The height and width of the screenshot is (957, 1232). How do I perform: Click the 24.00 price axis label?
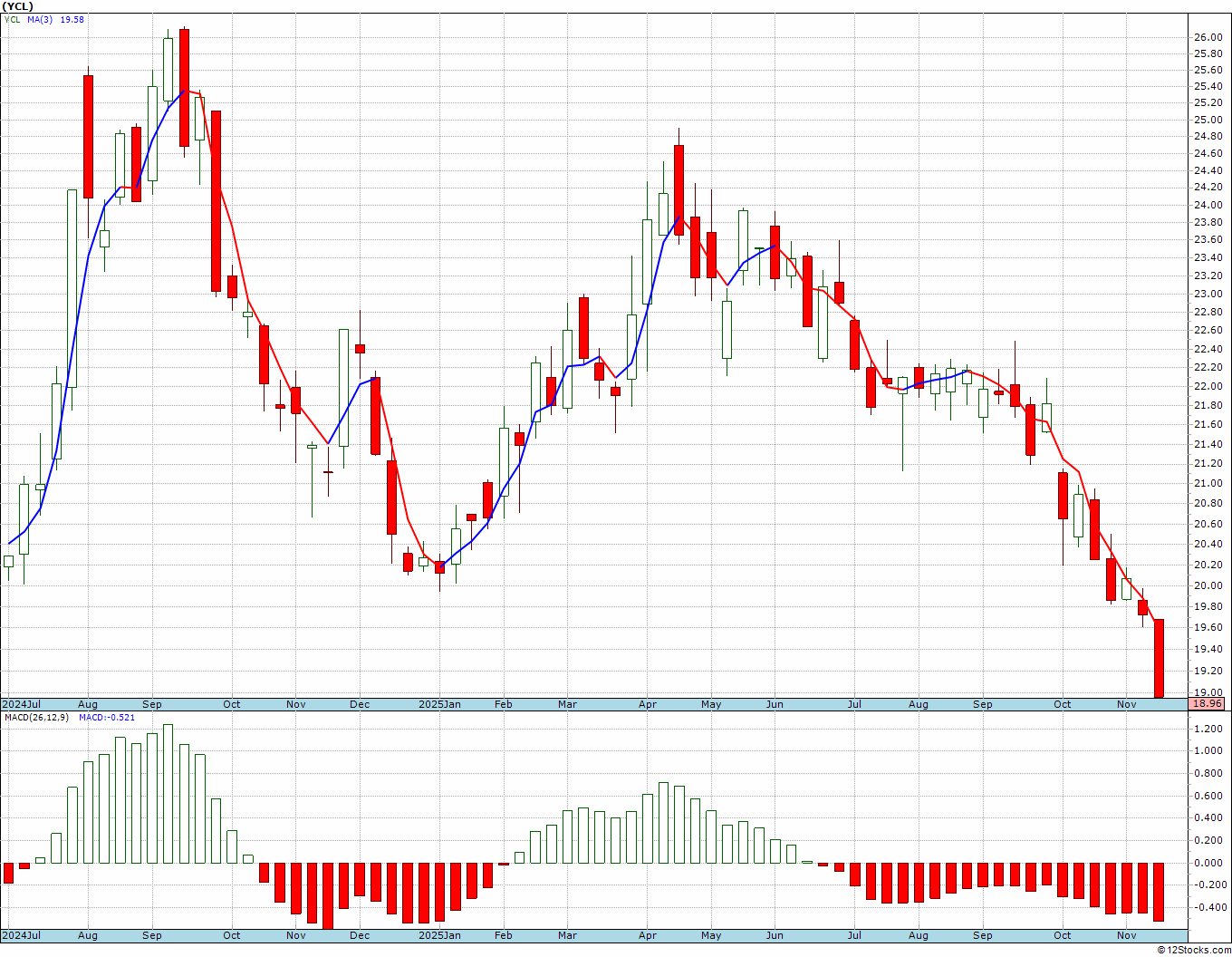[x=1208, y=205]
